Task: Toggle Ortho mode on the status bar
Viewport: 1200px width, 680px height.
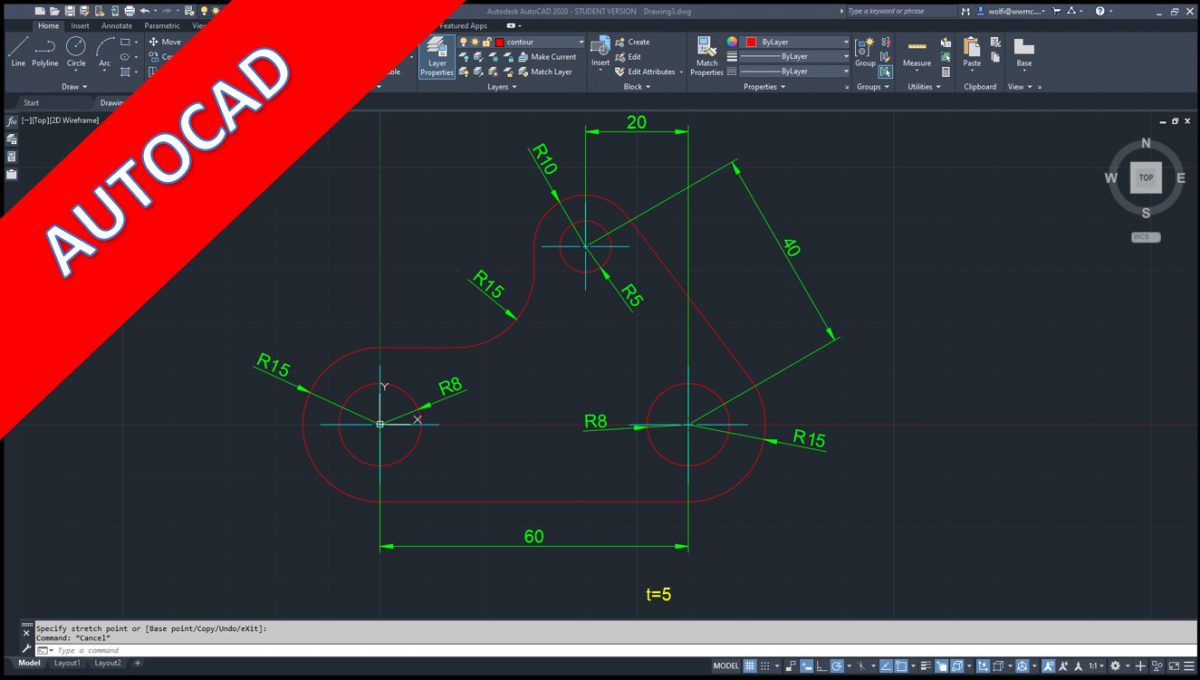Action: pos(821,665)
